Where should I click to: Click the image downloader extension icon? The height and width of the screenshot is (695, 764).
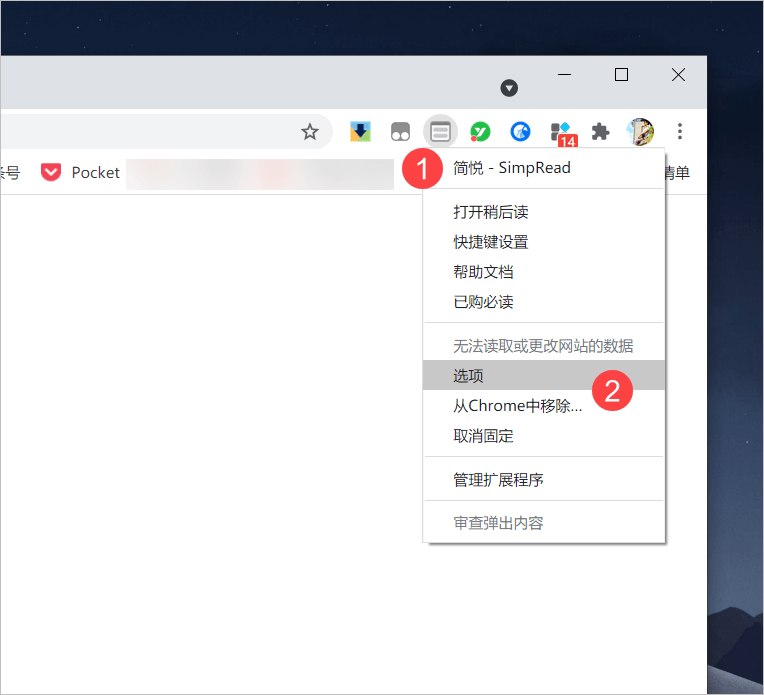pyautogui.click(x=361, y=132)
